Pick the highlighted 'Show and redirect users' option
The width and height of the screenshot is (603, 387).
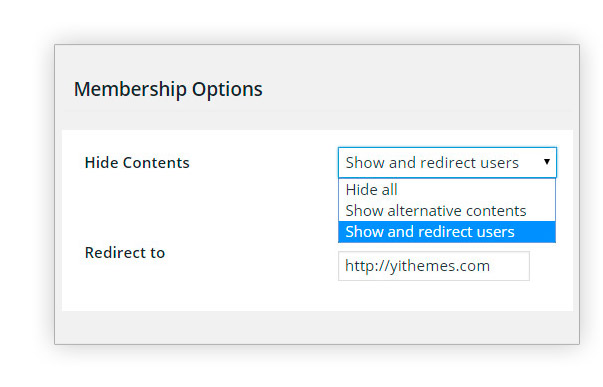pos(447,232)
